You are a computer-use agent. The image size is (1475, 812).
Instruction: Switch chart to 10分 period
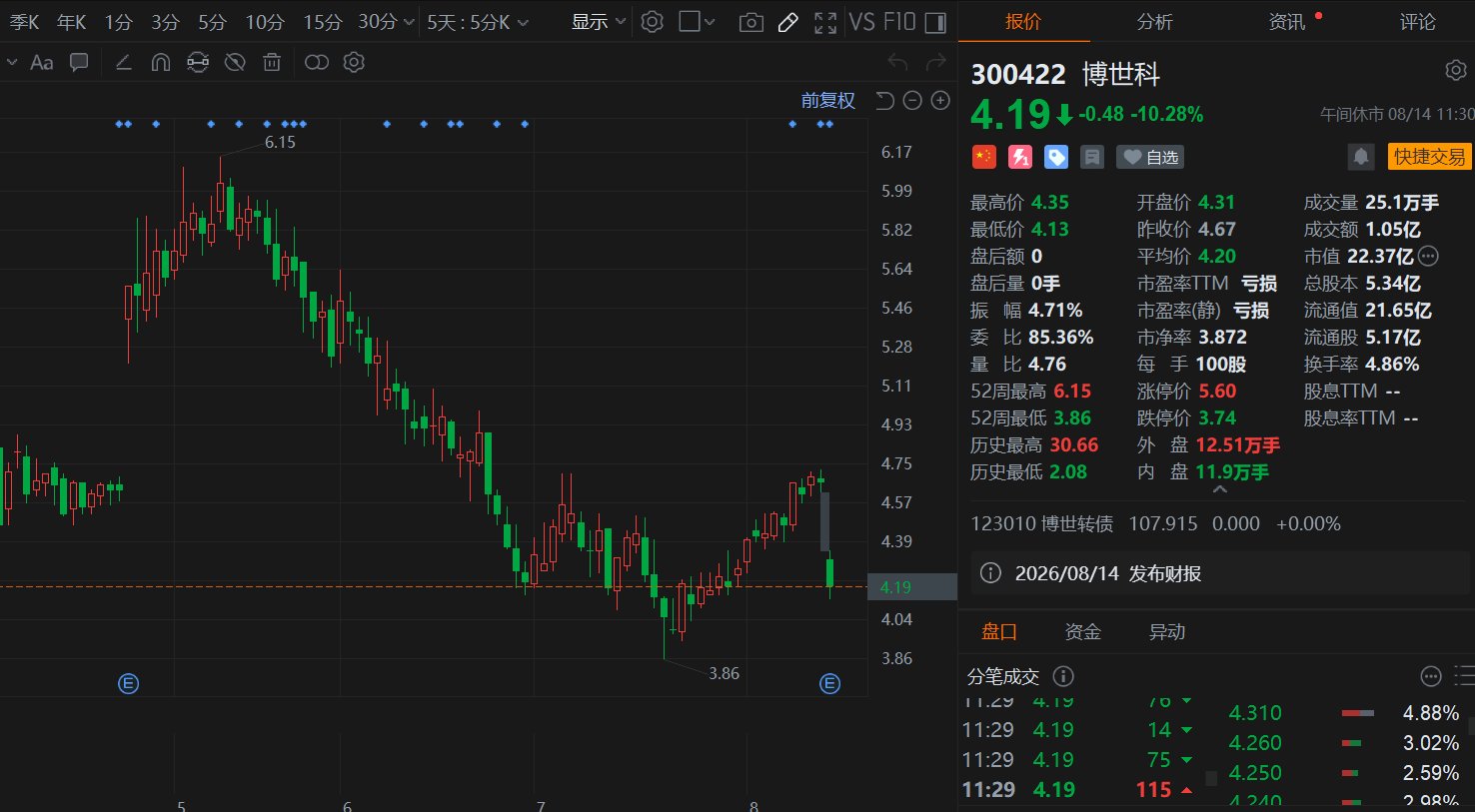pyautogui.click(x=265, y=22)
